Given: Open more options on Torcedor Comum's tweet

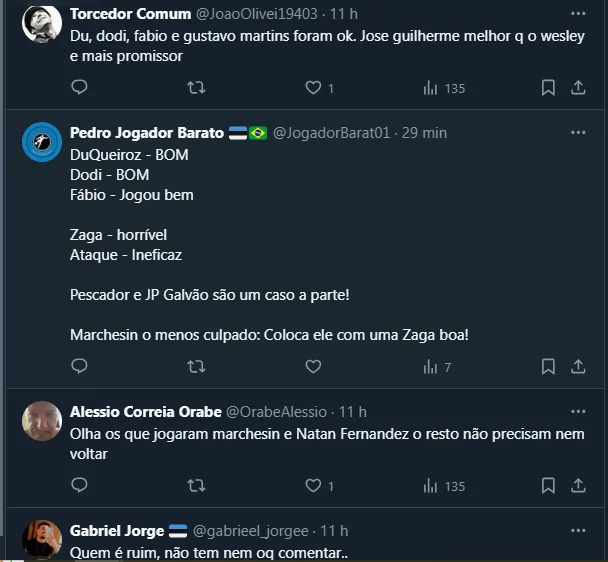Looking at the screenshot, I should pos(578,14).
